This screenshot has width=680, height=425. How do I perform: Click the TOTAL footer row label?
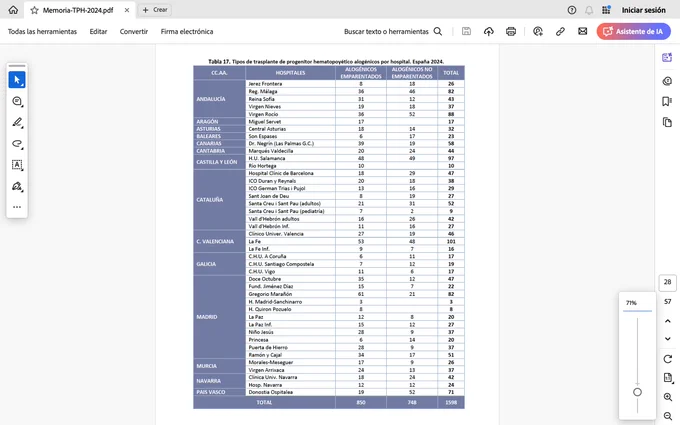[264, 402]
